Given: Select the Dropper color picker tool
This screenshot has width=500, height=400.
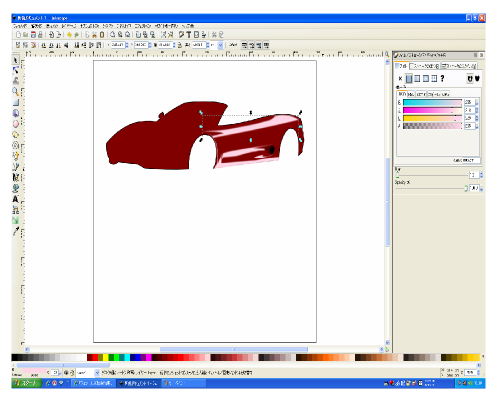Looking at the screenshot, I should pyautogui.click(x=15, y=231).
